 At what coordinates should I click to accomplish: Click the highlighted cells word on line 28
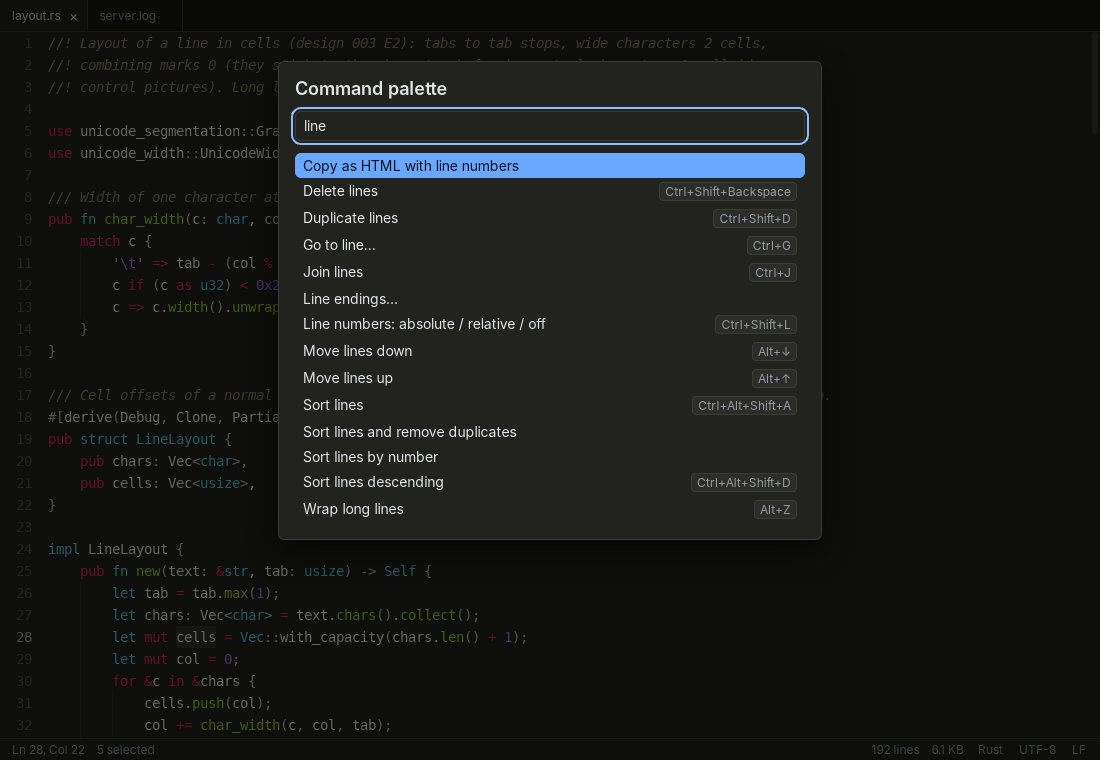pos(196,637)
